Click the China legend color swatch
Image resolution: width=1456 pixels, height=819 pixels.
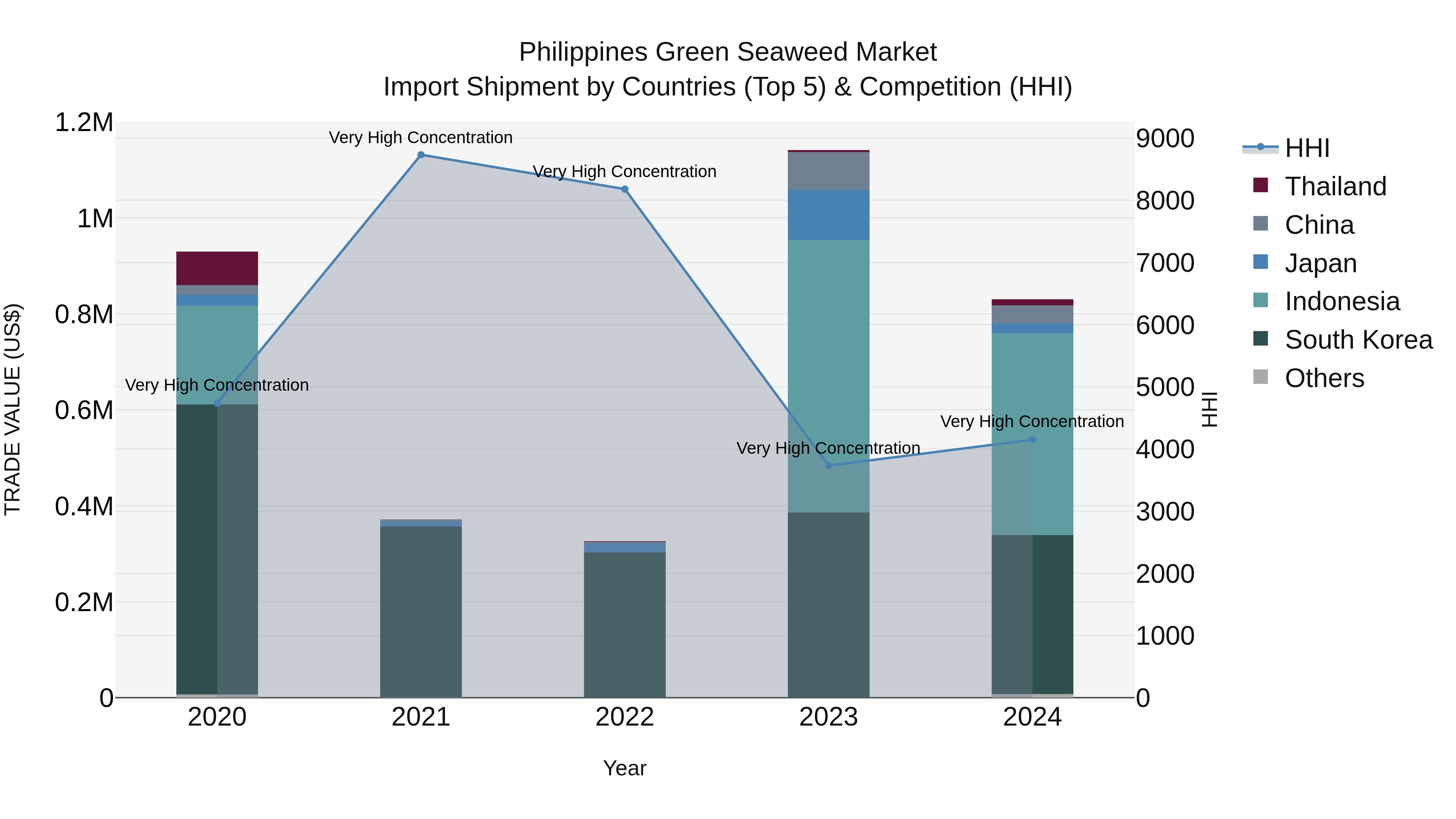point(1260,223)
